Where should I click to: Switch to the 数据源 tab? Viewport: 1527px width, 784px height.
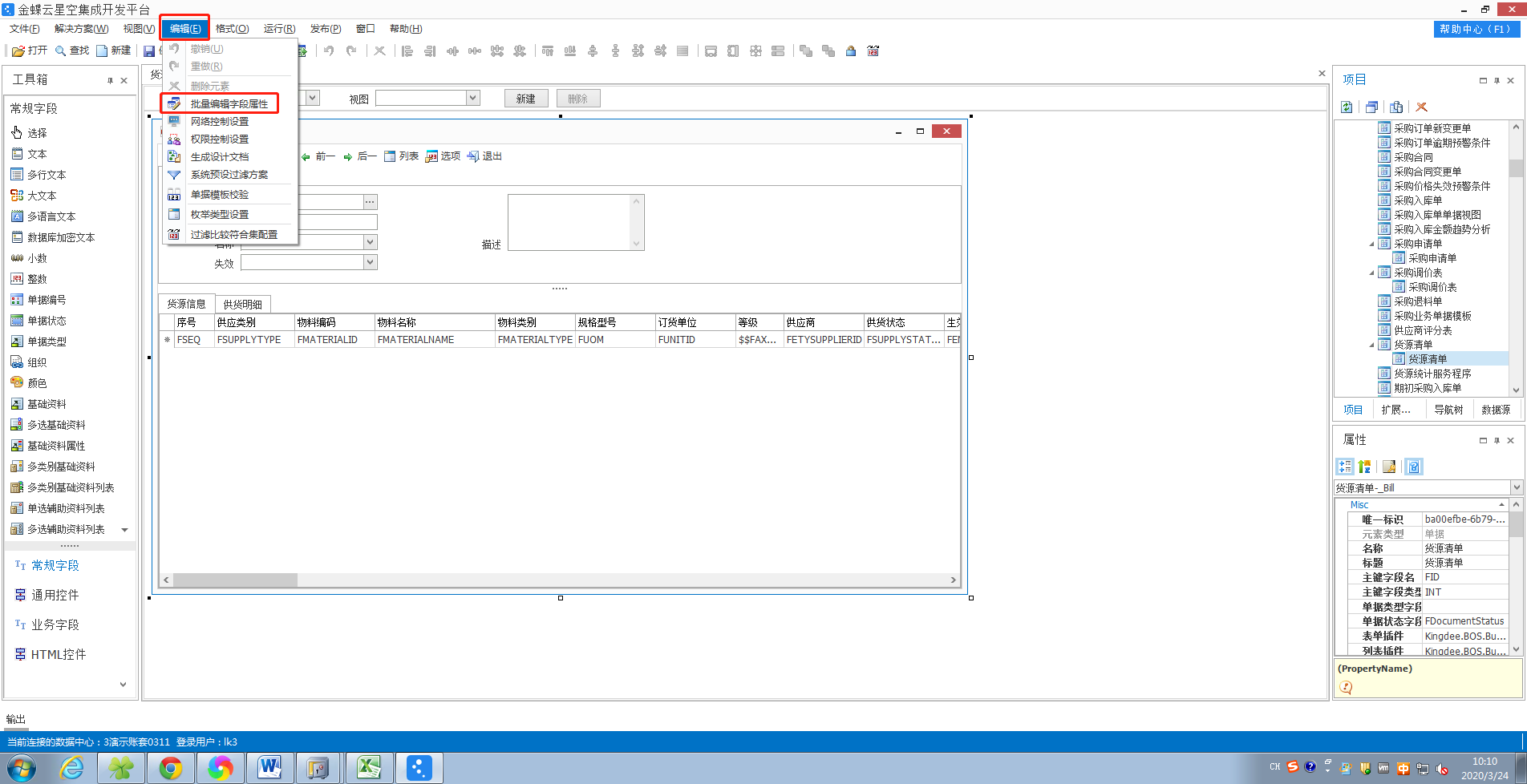(x=1496, y=410)
